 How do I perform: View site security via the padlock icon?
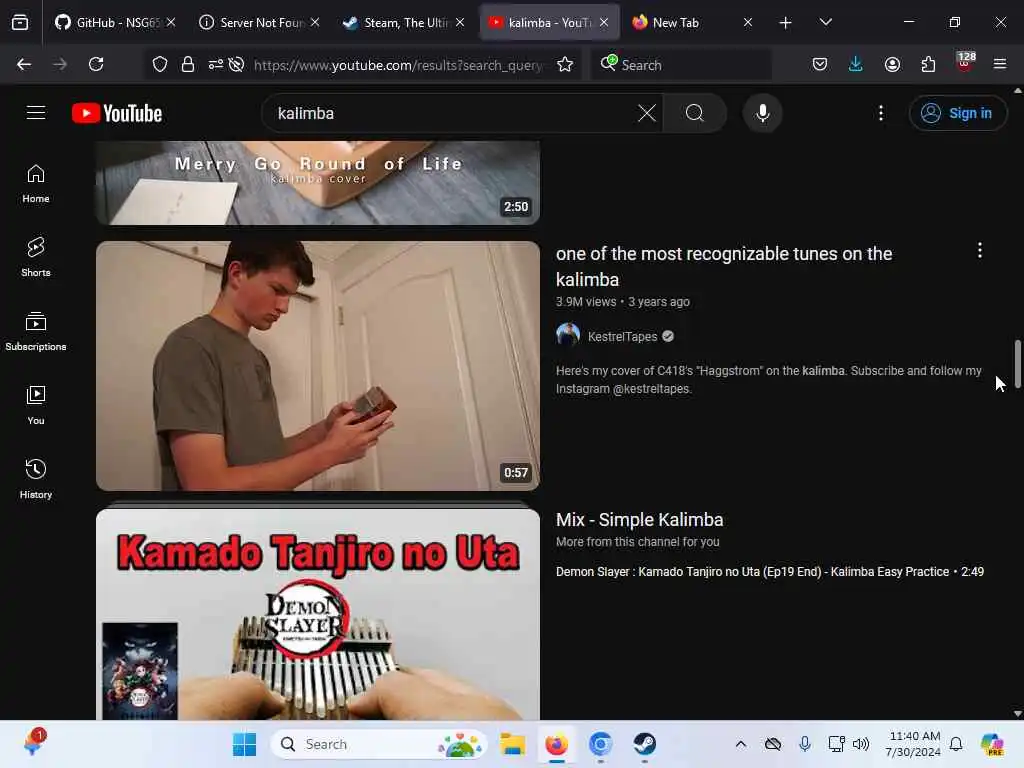188,64
